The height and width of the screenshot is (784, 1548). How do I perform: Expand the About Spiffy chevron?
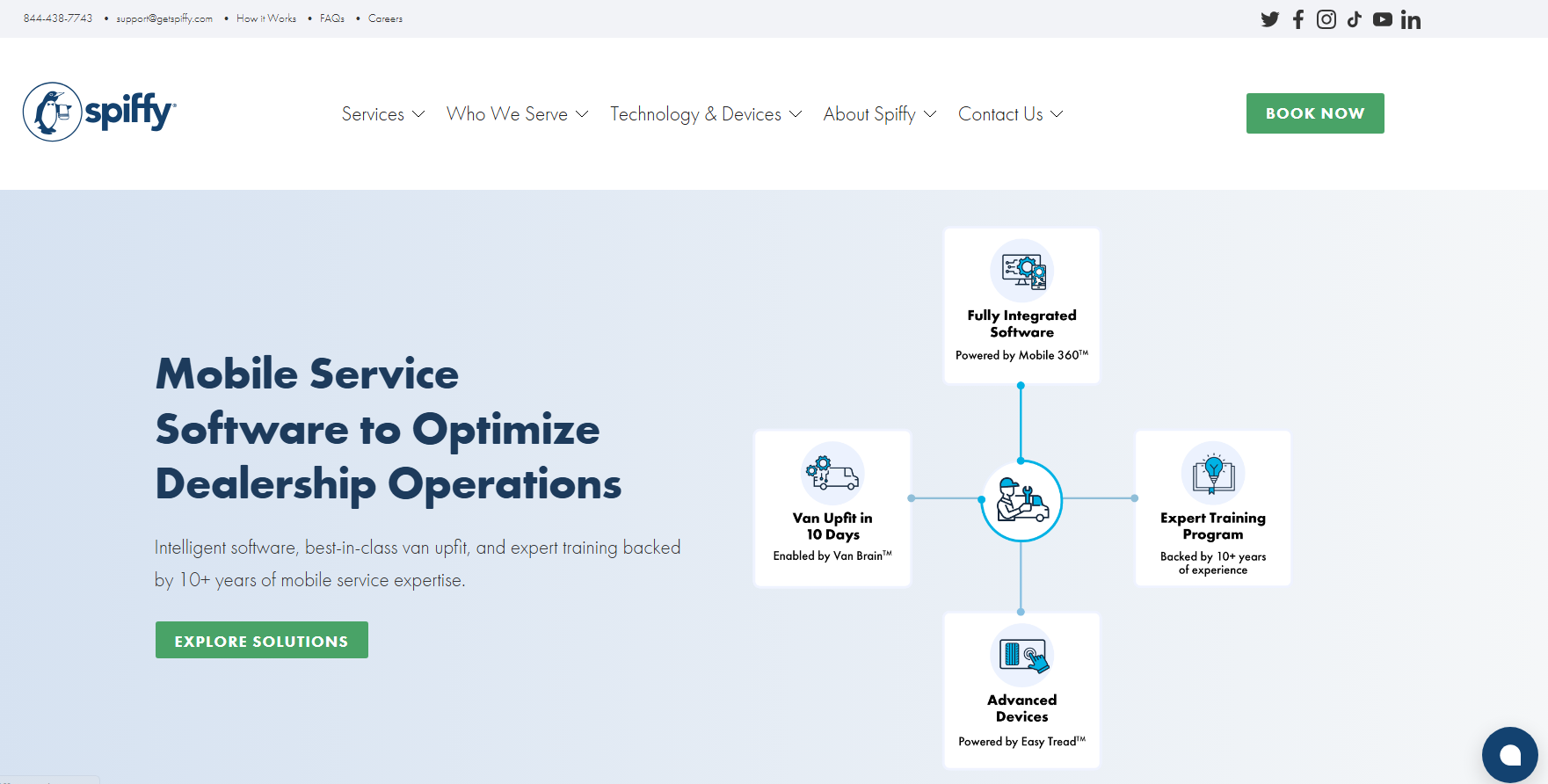pos(930,114)
